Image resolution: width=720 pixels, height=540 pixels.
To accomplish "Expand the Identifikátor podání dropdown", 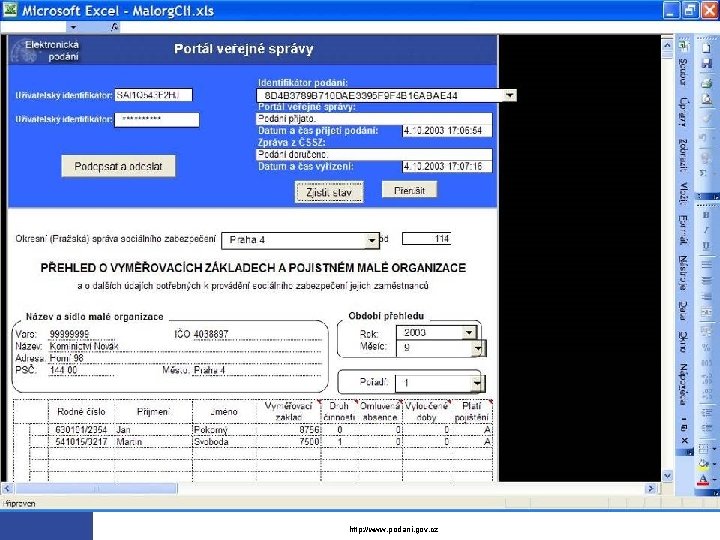I will pos(510,96).
